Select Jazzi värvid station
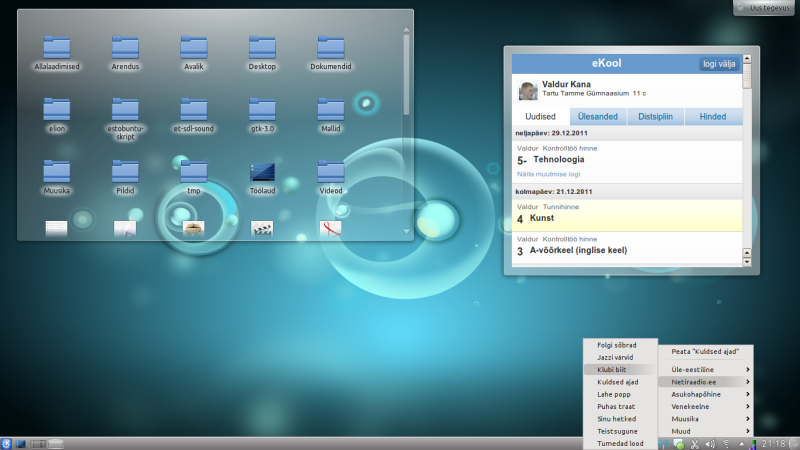800x450 pixels. point(620,357)
